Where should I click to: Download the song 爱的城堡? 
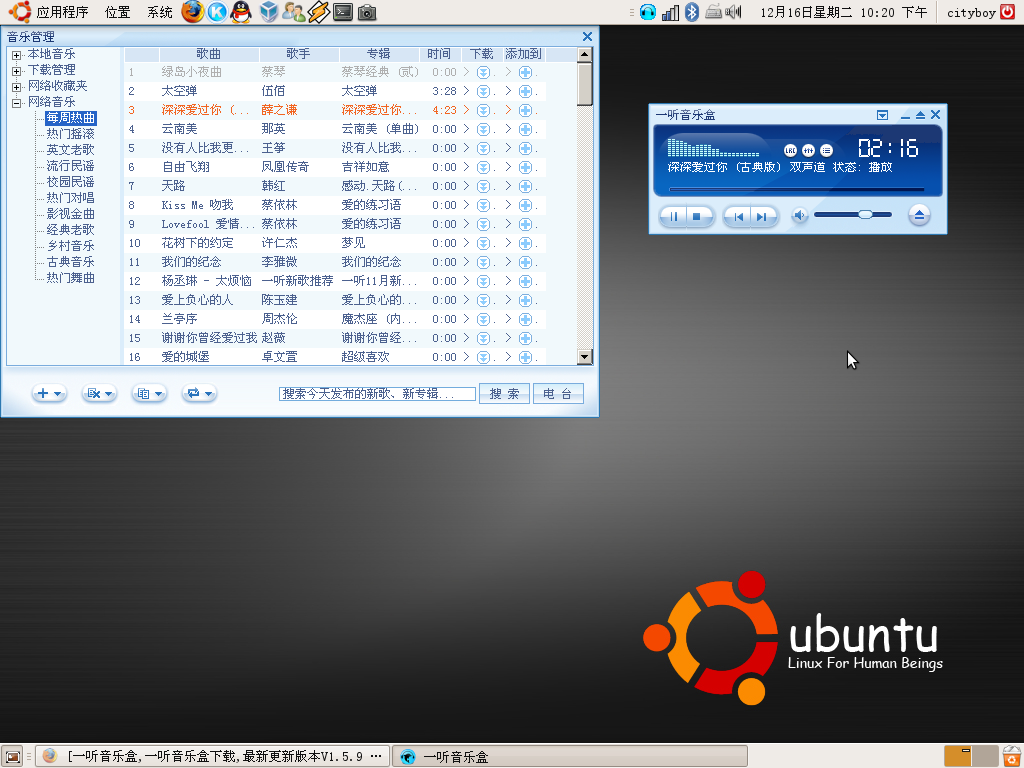483,357
